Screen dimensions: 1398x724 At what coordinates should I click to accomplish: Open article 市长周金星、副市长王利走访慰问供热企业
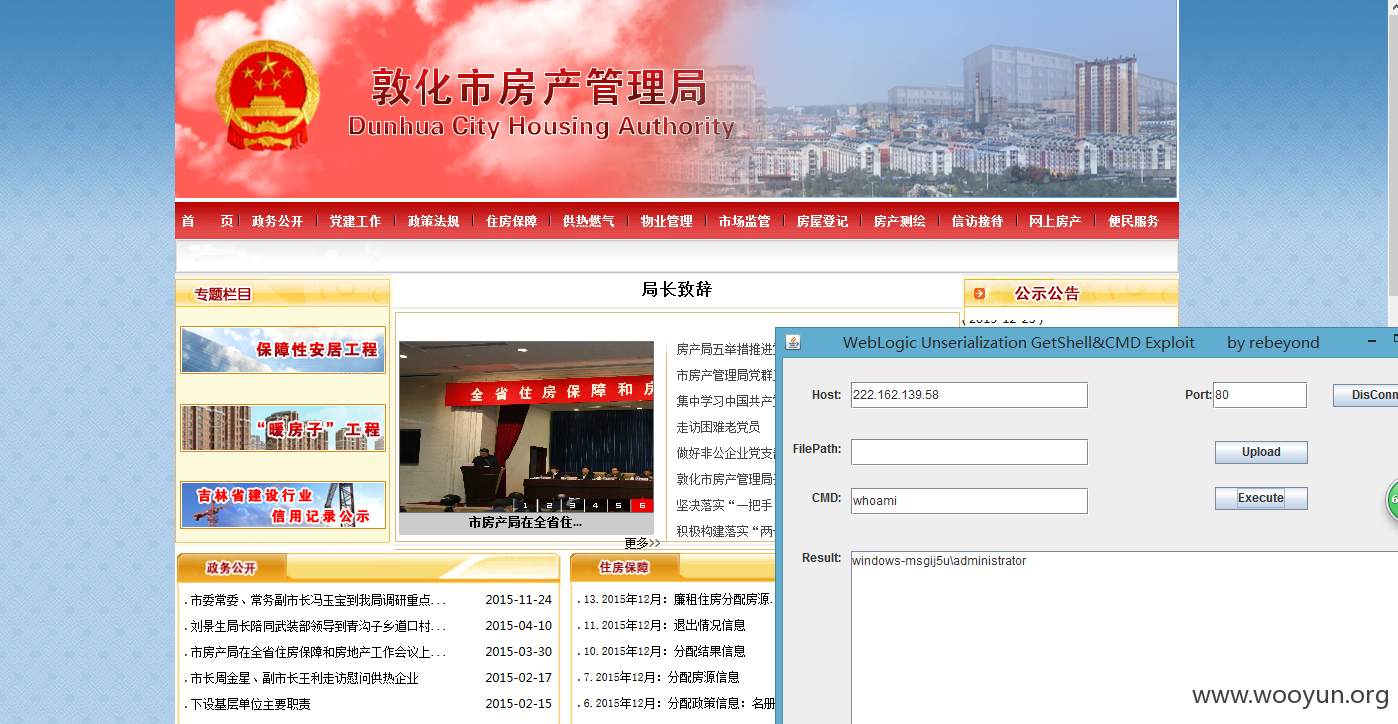click(304, 678)
